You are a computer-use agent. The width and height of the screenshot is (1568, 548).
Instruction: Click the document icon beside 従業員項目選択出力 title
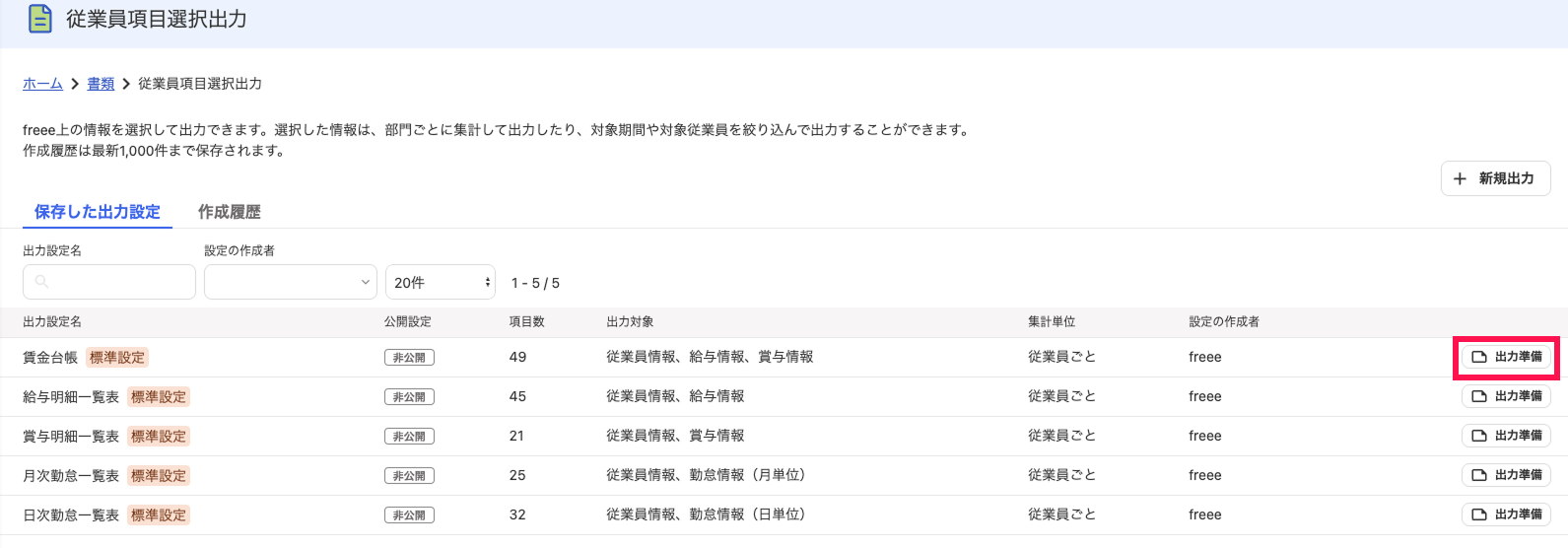[39, 19]
